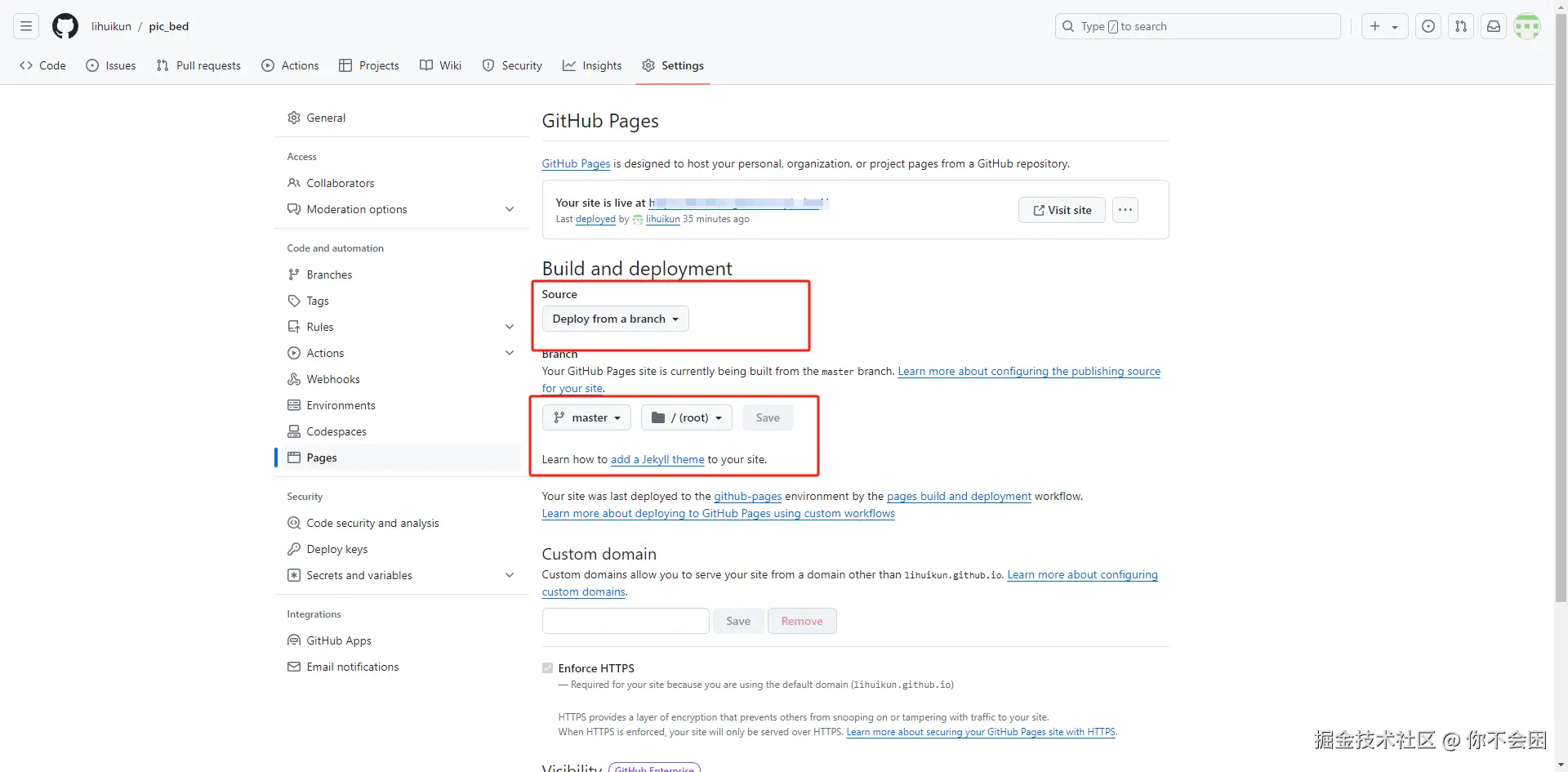
Task: Switch to the Insights tab
Action: (x=592, y=65)
